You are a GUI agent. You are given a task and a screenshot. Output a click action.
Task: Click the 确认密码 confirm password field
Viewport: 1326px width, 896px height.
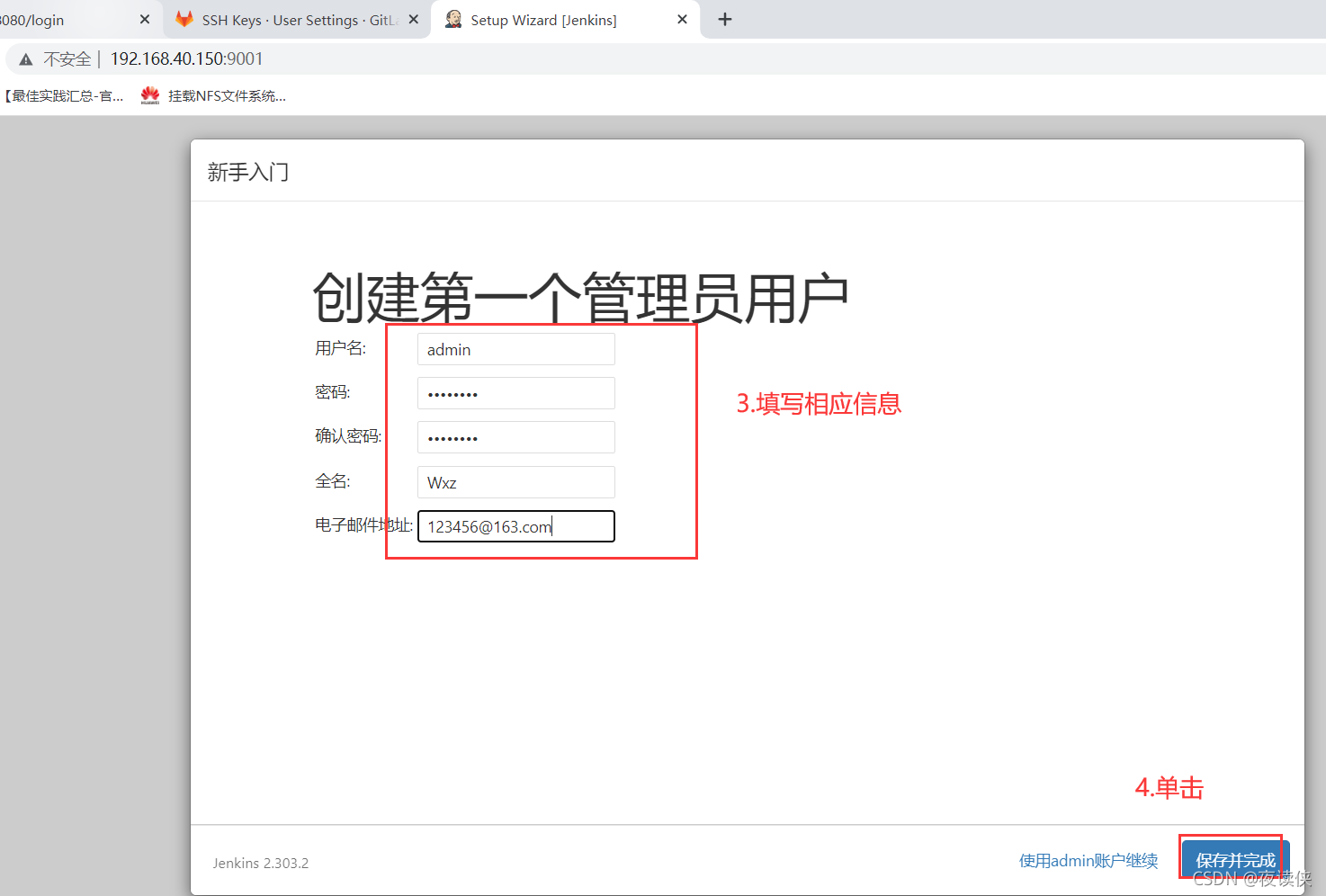click(516, 437)
